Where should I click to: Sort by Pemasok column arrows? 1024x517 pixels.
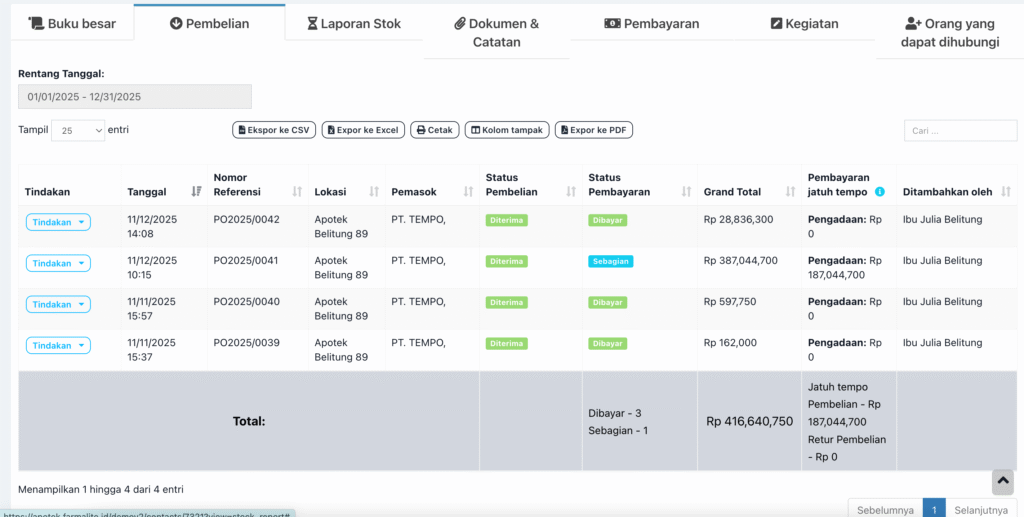[x=468, y=192]
